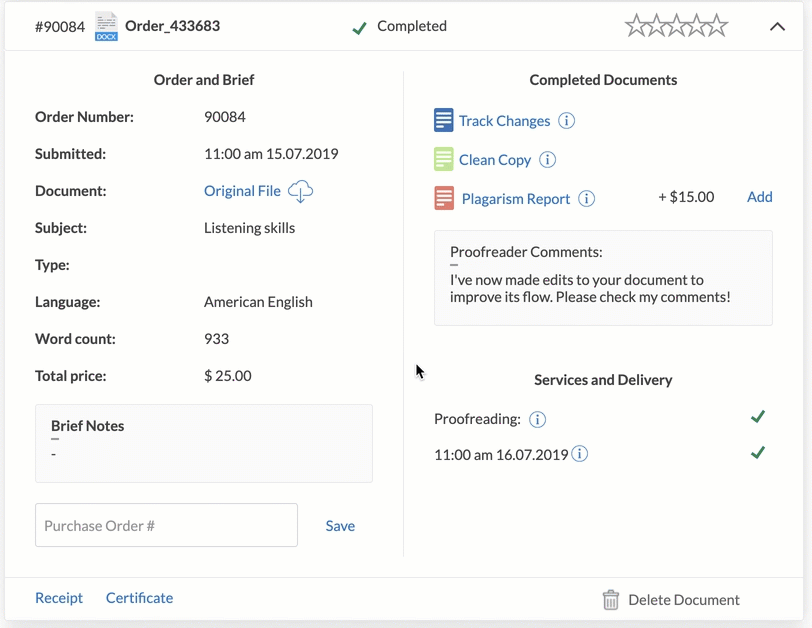Click info icon beside 16.07.2019 delivery time
This screenshot has height=628, width=812.
tap(579, 454)
